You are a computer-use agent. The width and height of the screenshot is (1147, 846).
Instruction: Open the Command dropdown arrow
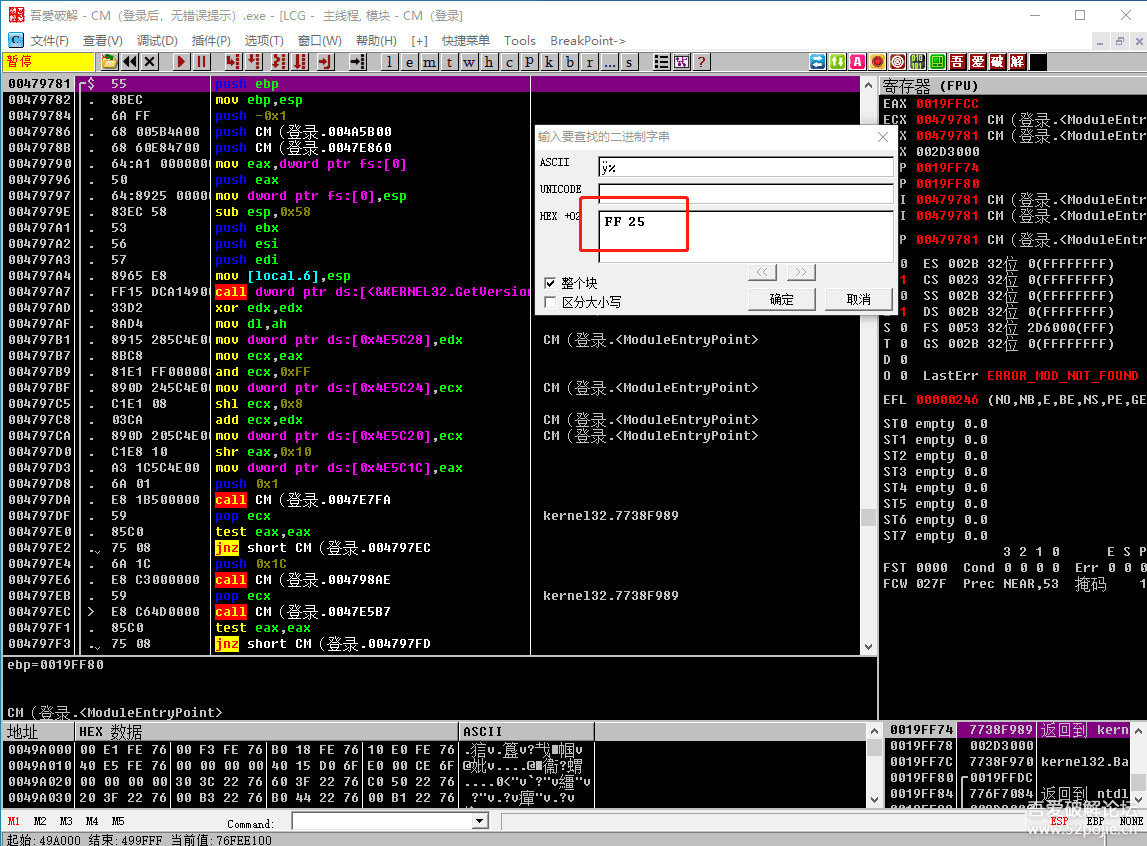pyautogui.click(x=479, y=821)
